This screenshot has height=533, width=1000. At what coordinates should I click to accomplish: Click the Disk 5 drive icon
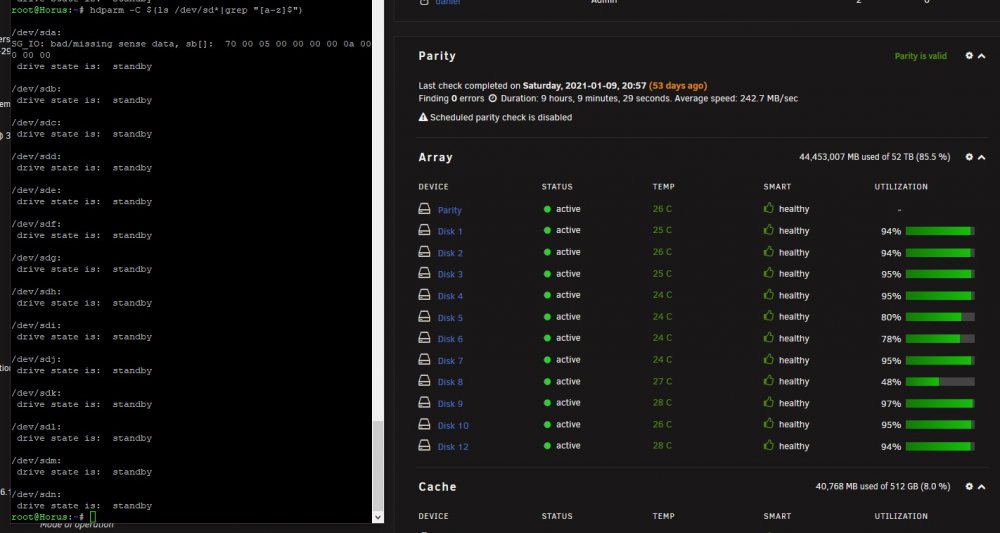point(424,316)
